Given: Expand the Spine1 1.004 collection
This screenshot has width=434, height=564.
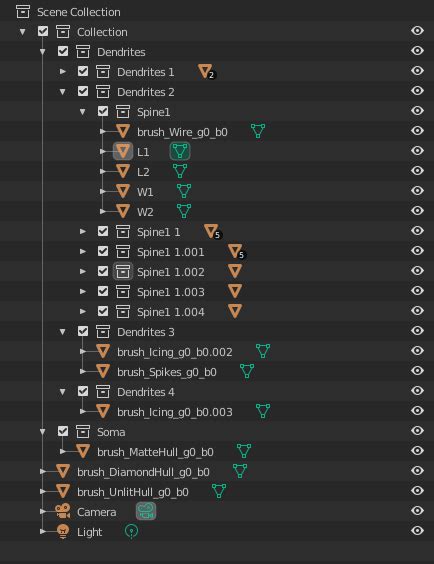Looking at the screenshot, I should pos(83,311).
